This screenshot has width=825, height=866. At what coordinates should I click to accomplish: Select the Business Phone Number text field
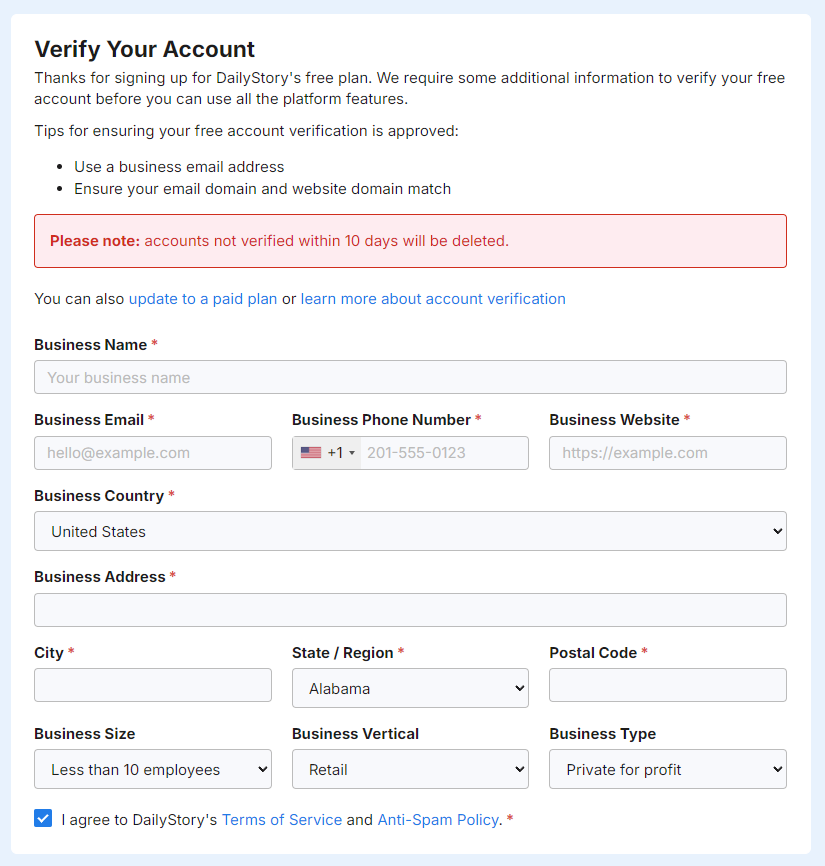[445, 453]
